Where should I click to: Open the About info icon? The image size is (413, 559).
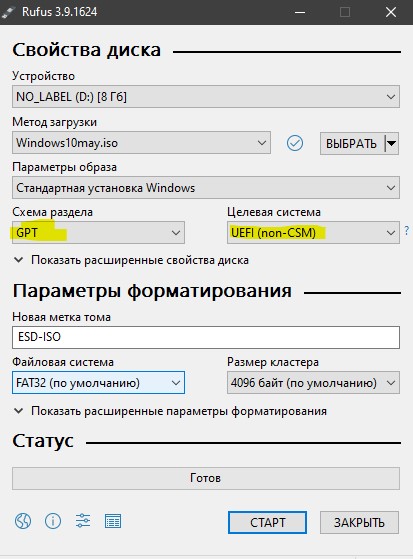point(53,521)
